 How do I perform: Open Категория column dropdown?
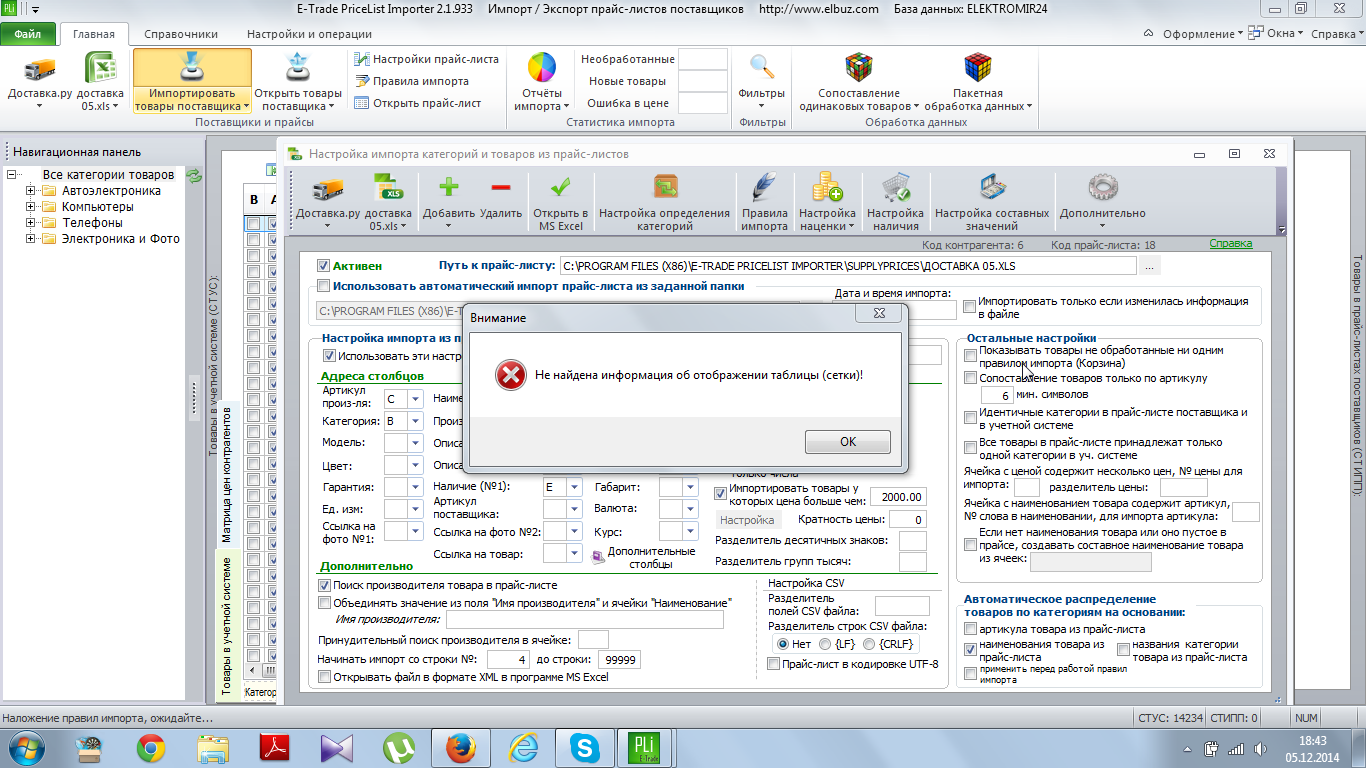click(417, 422)
